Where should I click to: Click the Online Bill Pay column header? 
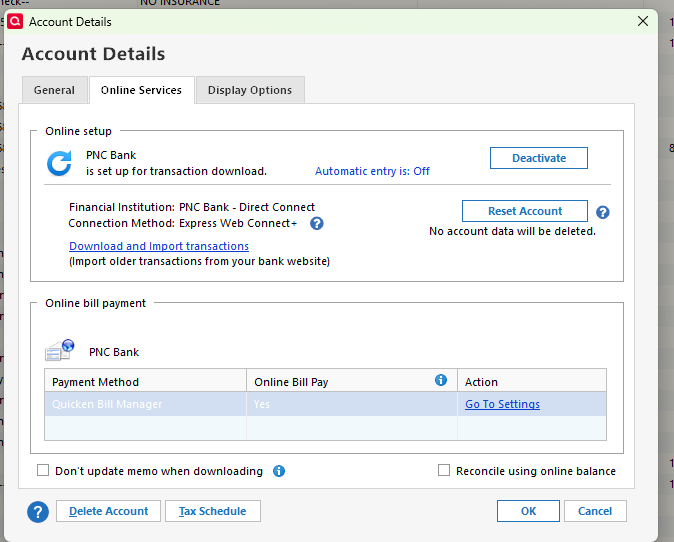click(x=352, y=380)
